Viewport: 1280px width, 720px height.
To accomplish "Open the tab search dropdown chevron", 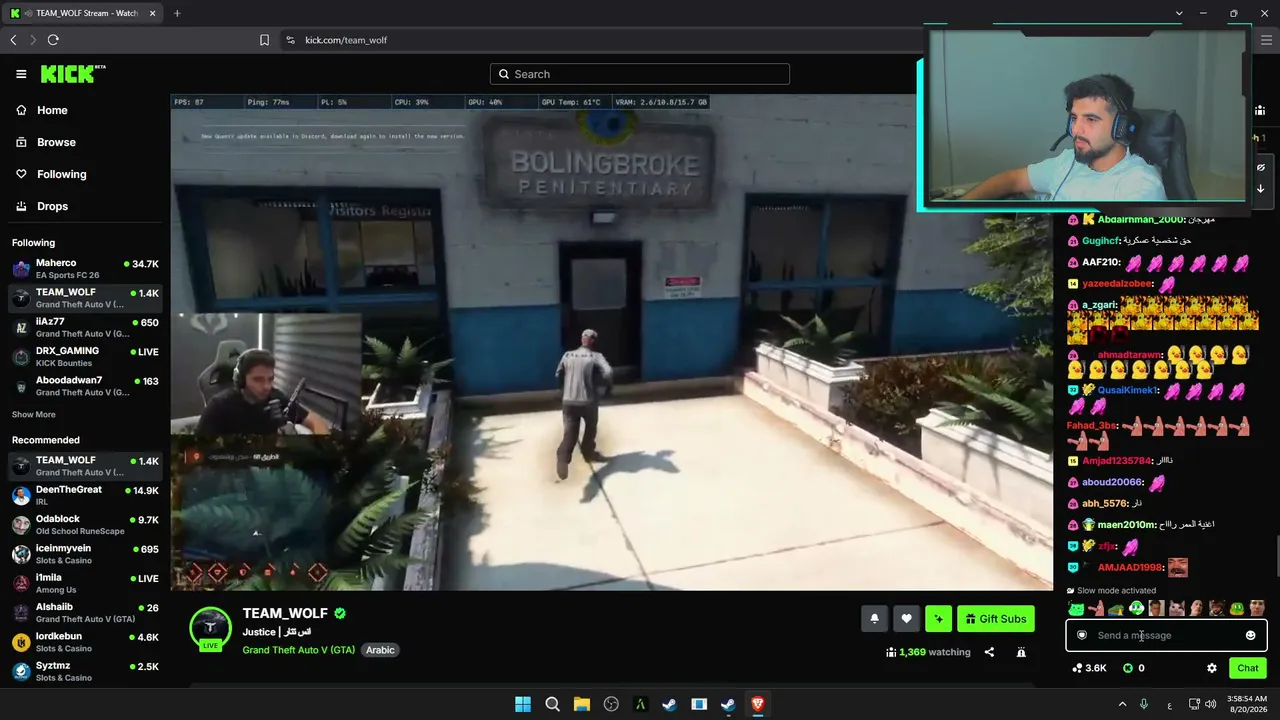I will tap(1179, 13).
